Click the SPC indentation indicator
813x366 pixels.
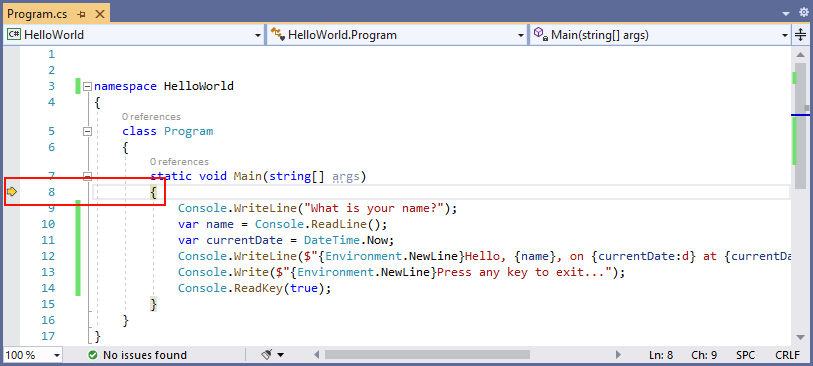click(x=746, y=355)
